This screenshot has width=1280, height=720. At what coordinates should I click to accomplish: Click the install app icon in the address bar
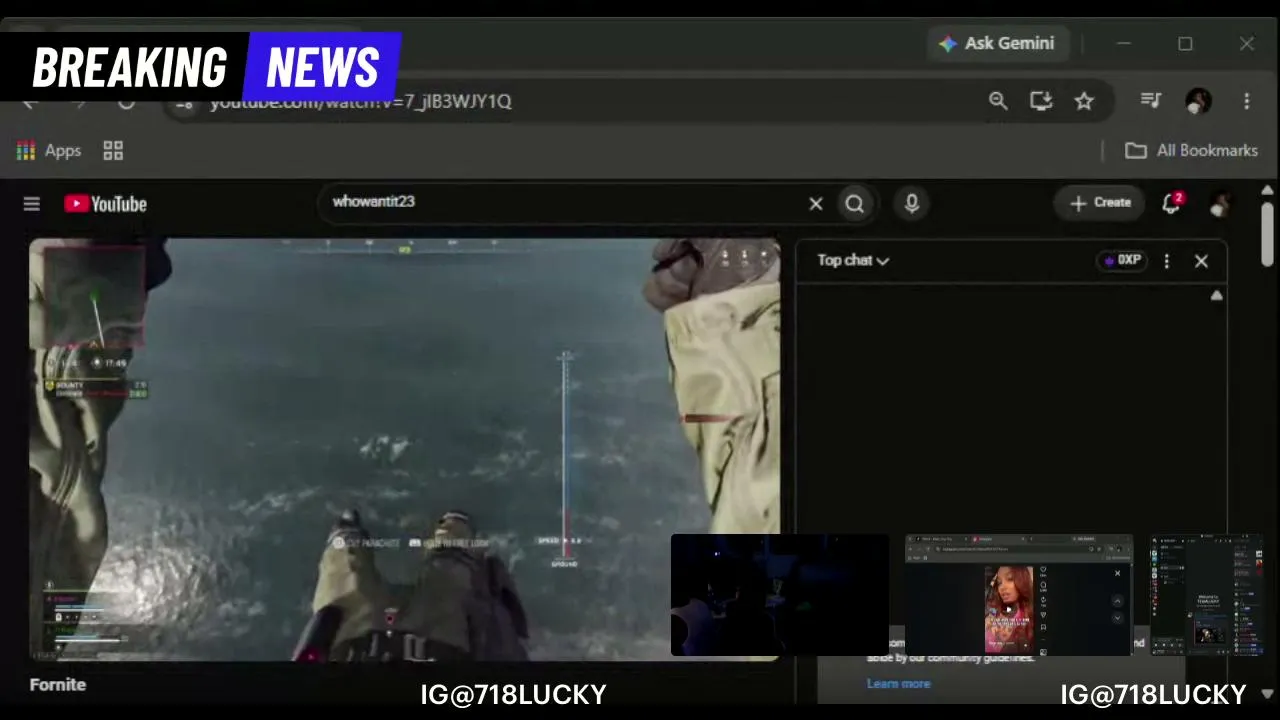1041,100
